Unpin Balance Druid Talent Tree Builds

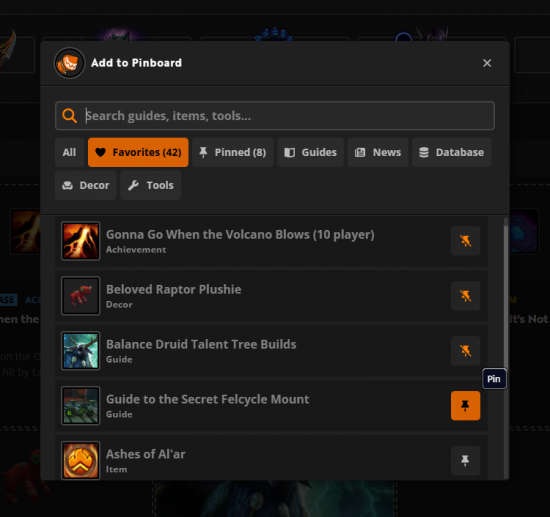coord(465,351)
